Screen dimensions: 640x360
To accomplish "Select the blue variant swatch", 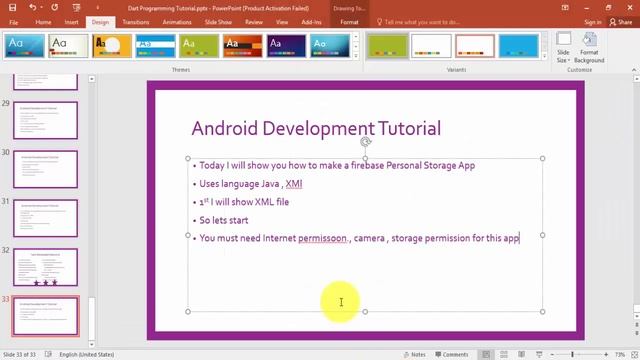I will (x=519, y=46).
